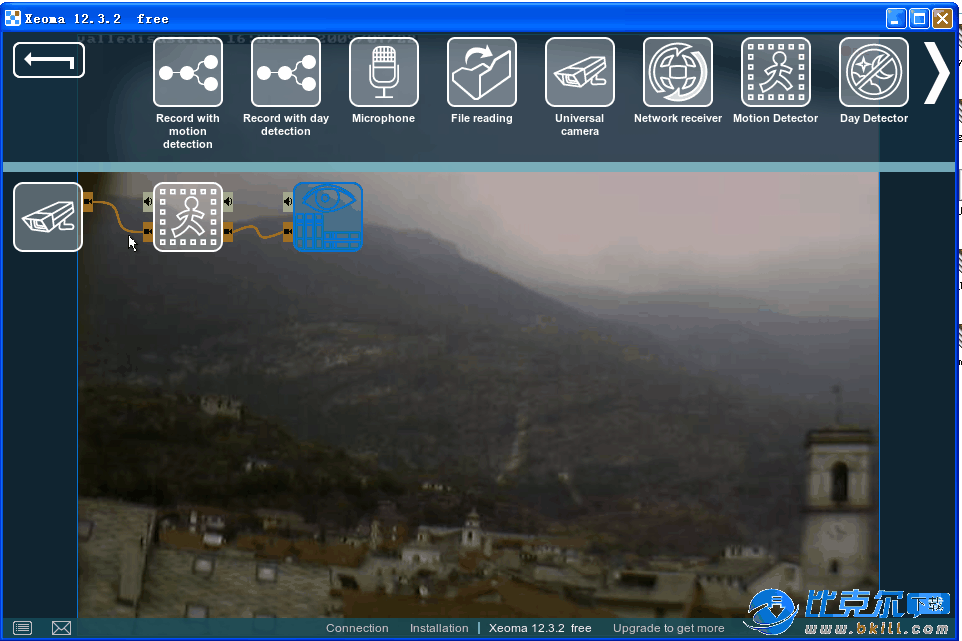Click the blue preview and archive node
The height and width of the screenshot is (641, 962).
328,217
